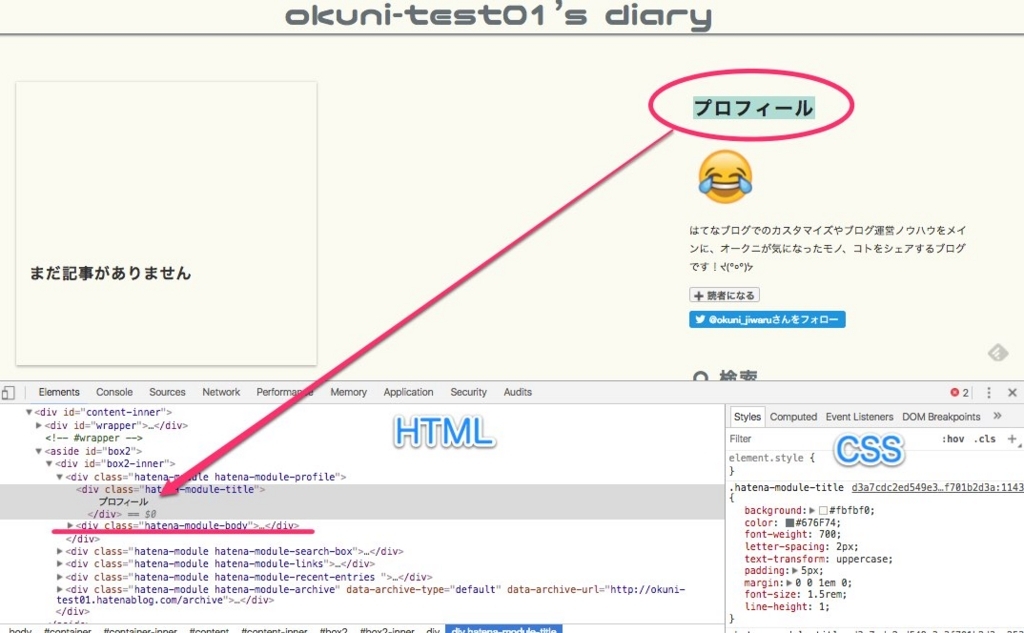Click the search magnifier icon in sidebar
Image resolution: width=1024 pixels, height=633 pixels.
(x=701, y=377)
